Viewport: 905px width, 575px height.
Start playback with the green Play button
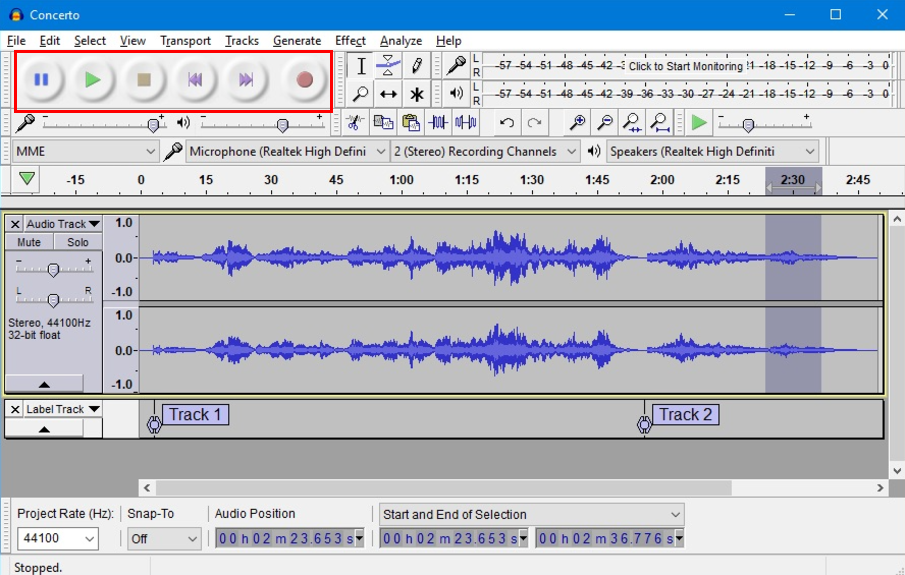92,80
